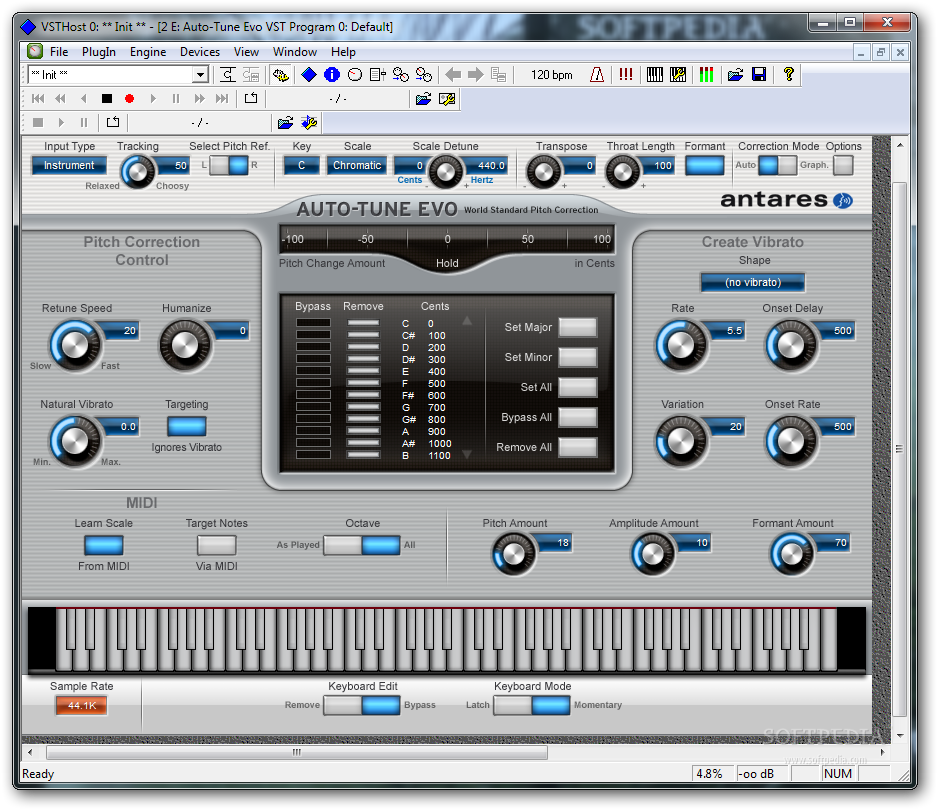Toggle Learn Scale From MIDI button
The width and height of the screenshot is (938, 810).
[x=103, y=545]
